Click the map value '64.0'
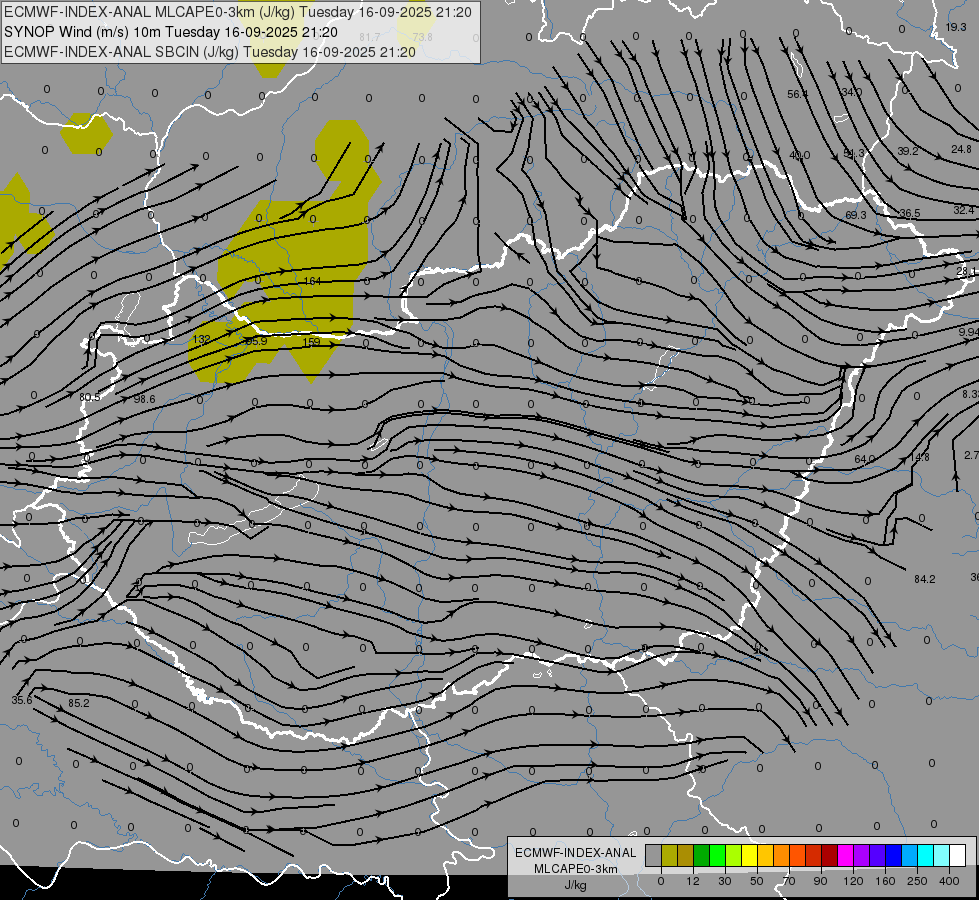Screen dimensions: 979x900 [x=865, y=459]
